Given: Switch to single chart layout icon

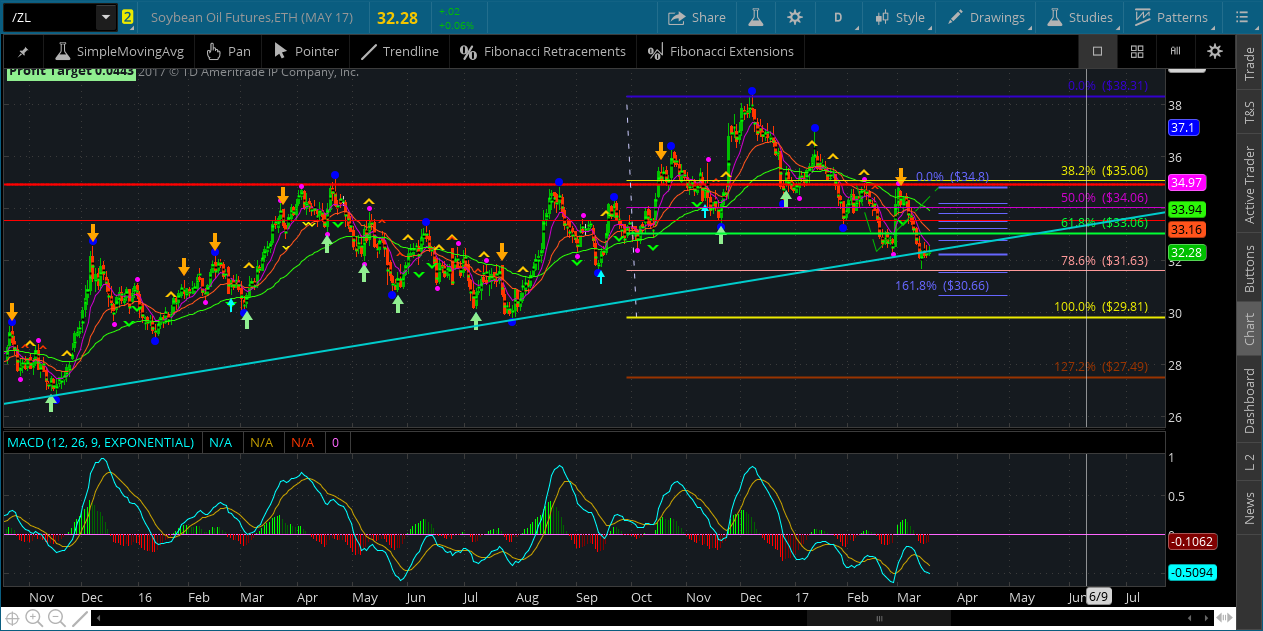Looking at the screenshot, I should pyautogui.click(x=1097, y=51).
